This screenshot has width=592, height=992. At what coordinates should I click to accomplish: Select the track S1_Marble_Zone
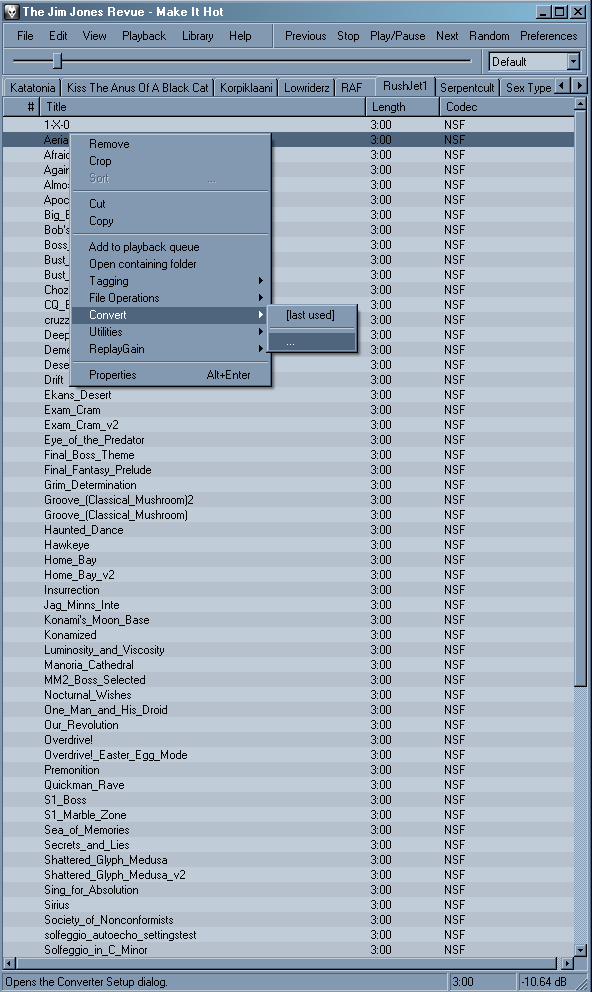[x=288, y=815]
